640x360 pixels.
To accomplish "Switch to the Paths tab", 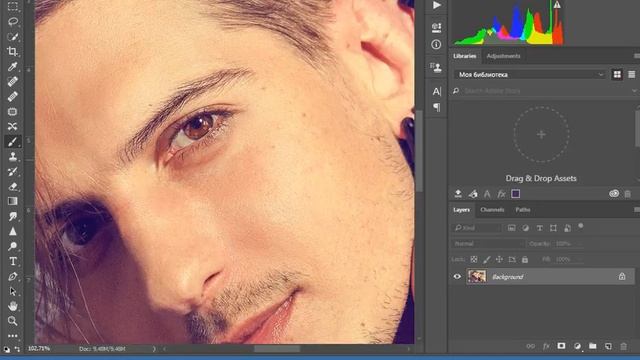I will coord(522,210).
